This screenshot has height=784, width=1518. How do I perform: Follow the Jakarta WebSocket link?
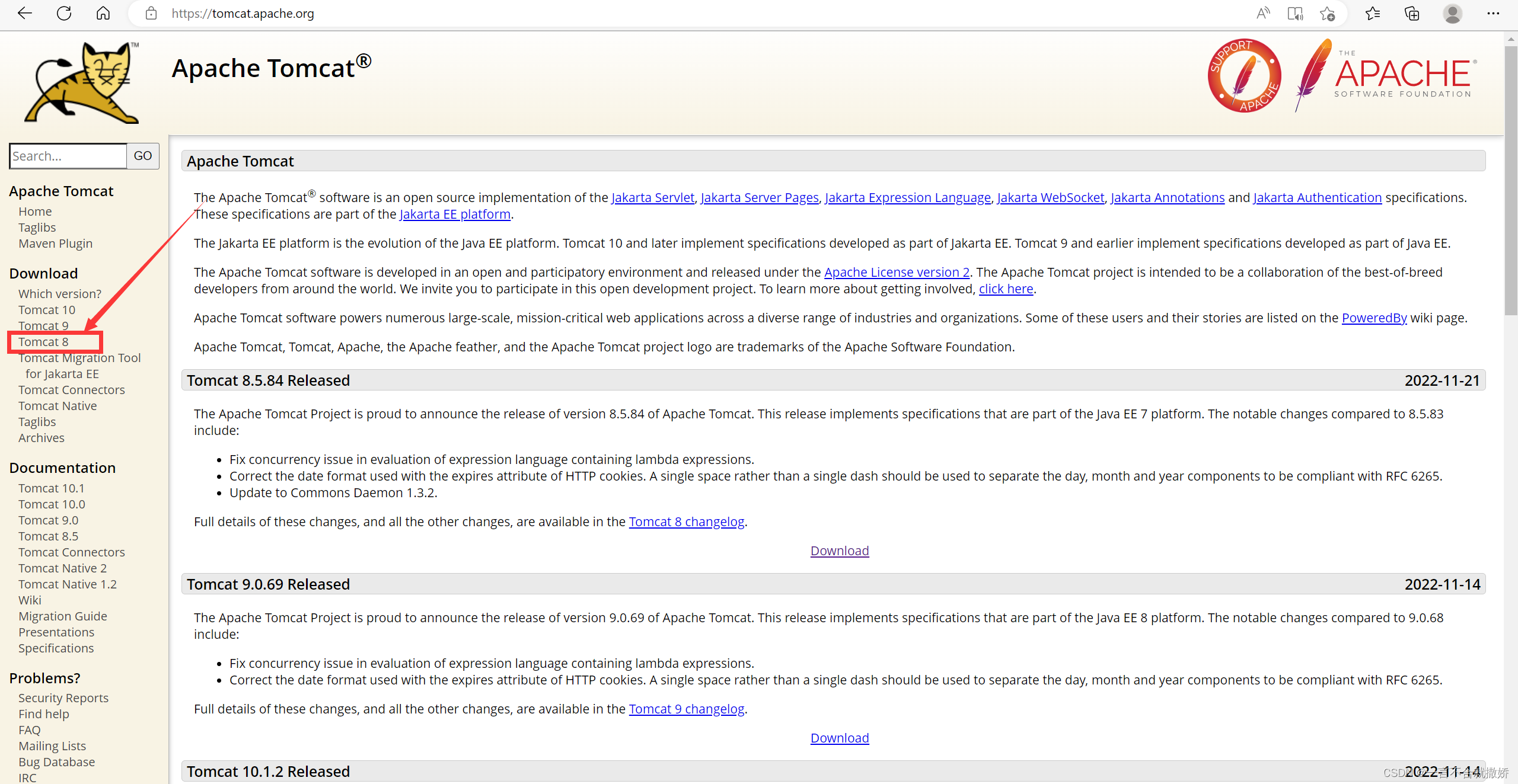(1051, 197)
